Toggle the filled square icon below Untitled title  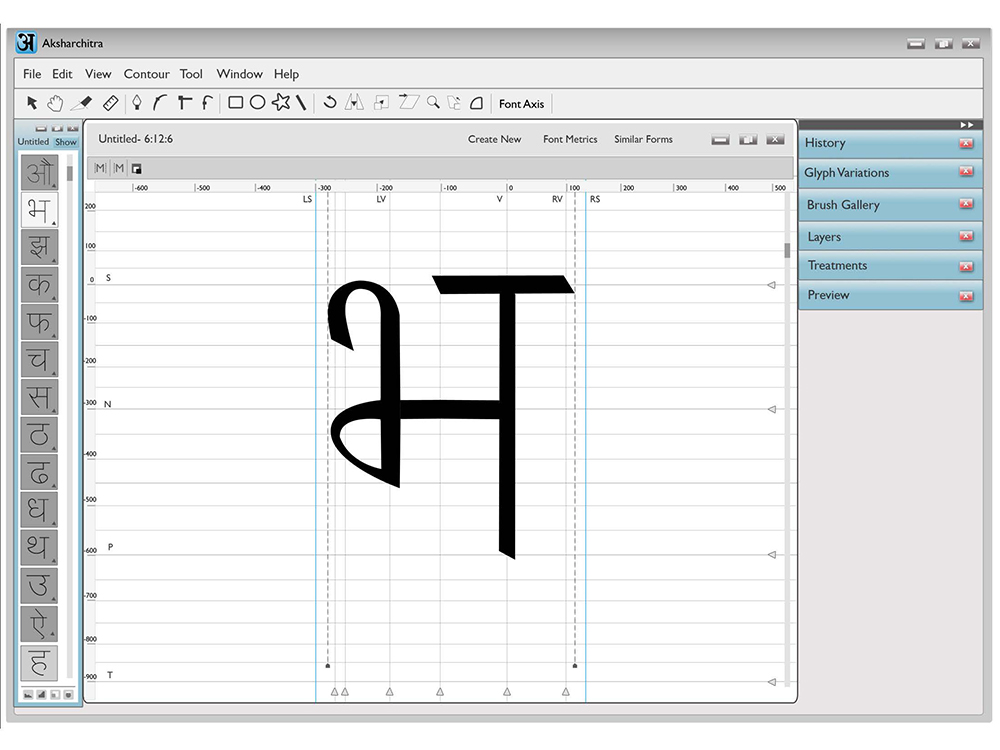136,168
